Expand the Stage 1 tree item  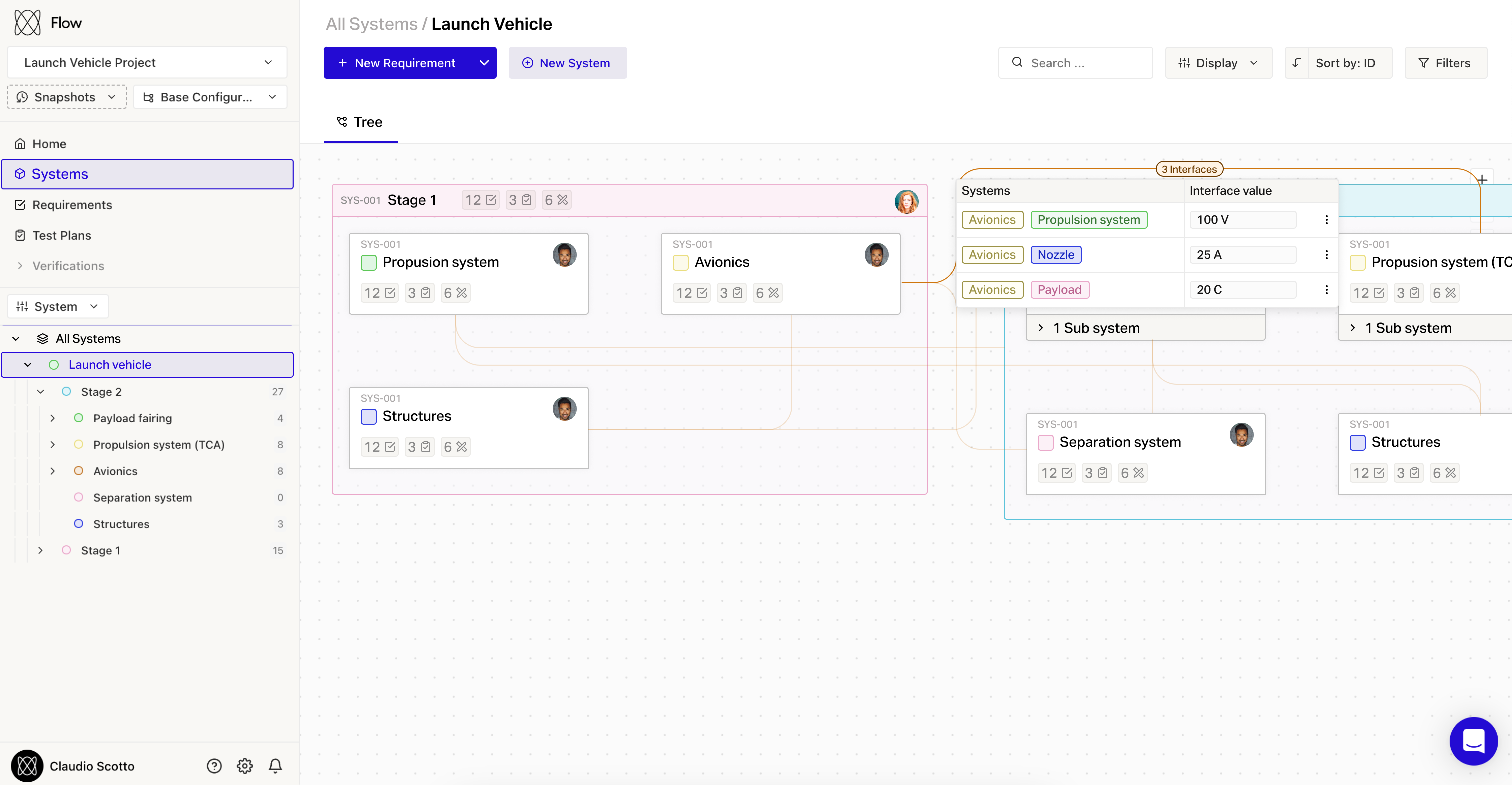[x=40, y=550]
